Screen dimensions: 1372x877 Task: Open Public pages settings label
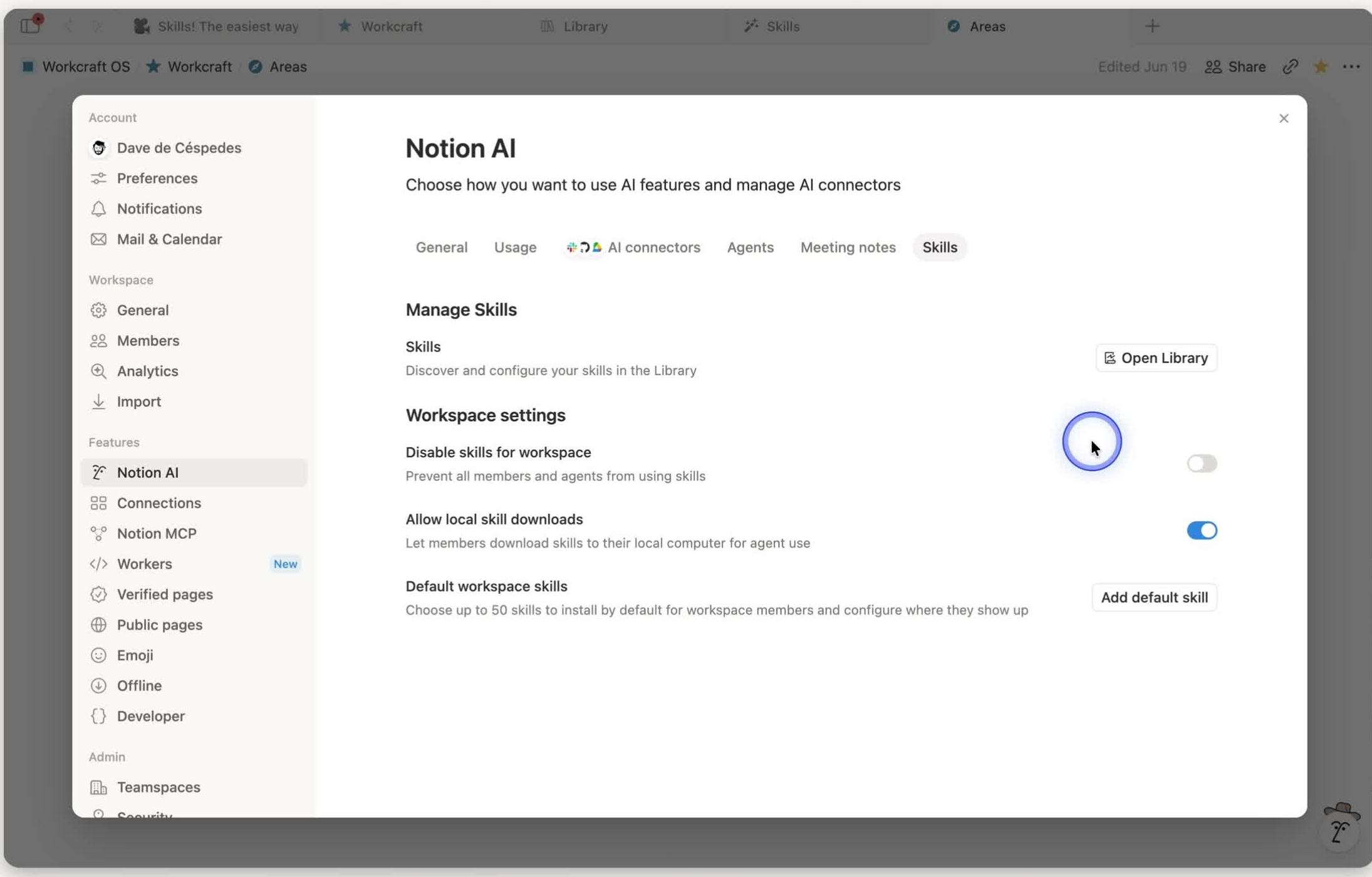pyautogui.click(x=160, y=625)
